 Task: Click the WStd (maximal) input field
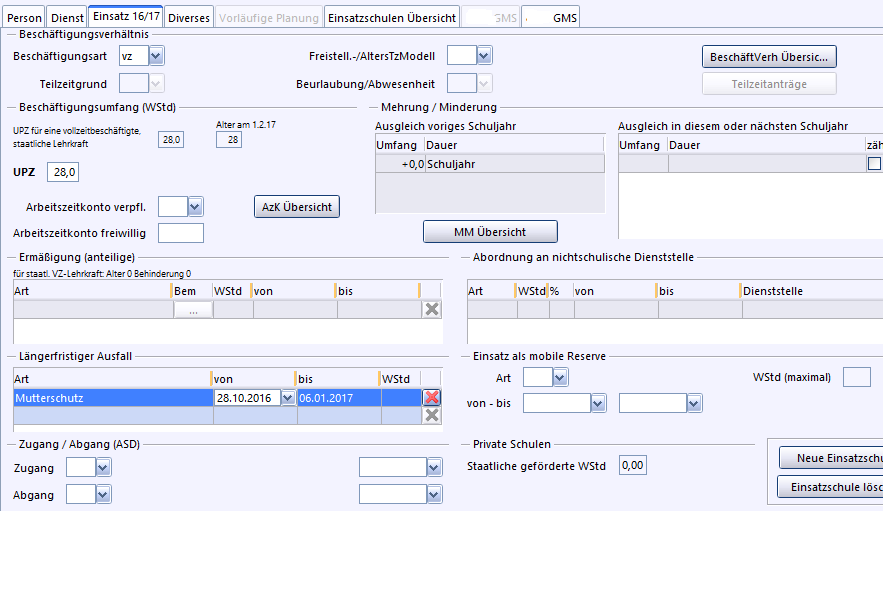pos(857,377)
